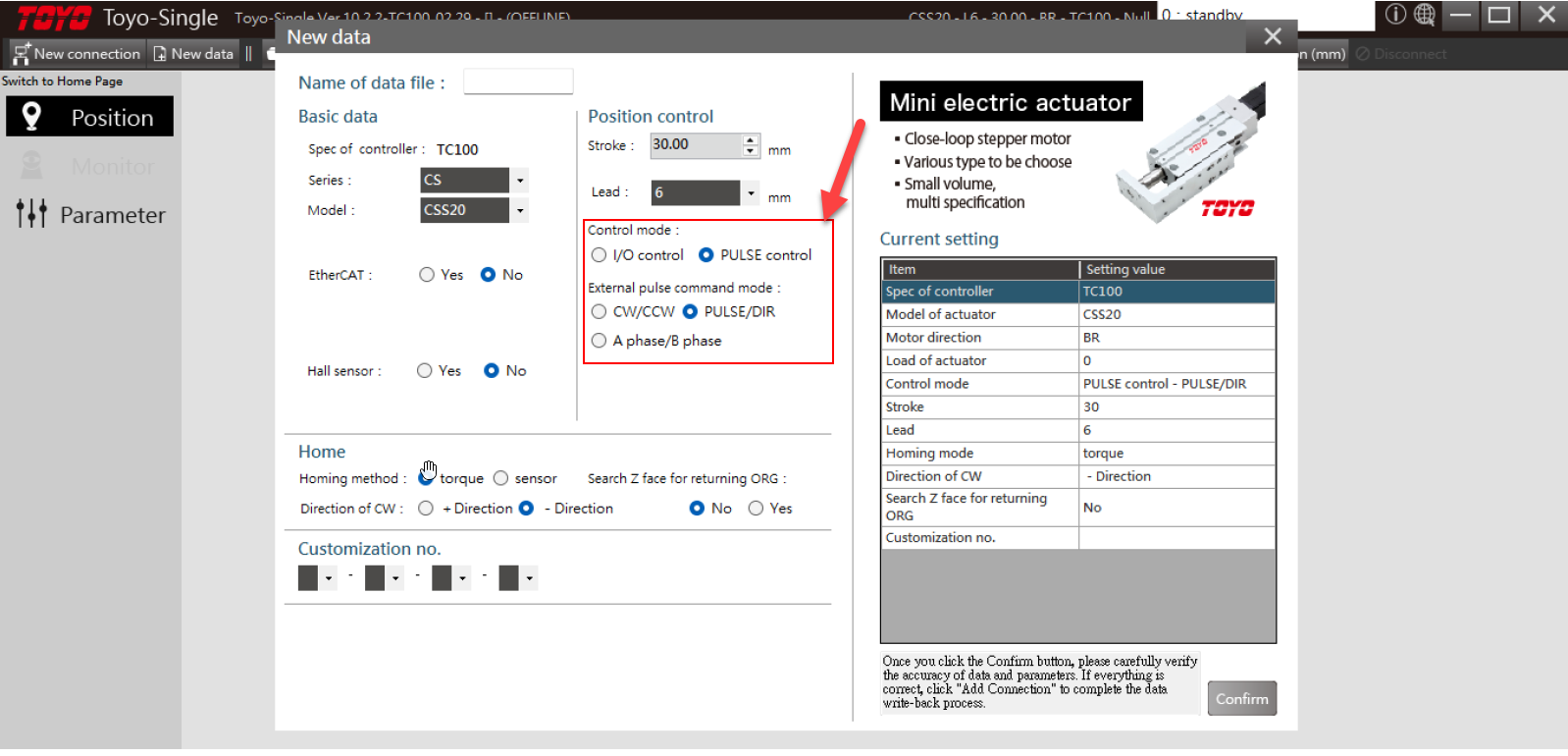Click New data in the main toolbar
The image size is (1568, 756).
(x=194, y=54)
